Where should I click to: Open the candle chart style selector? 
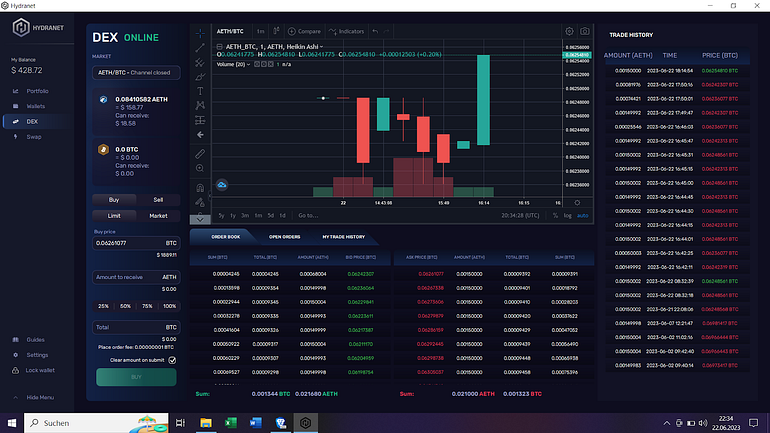pos(276,31)
